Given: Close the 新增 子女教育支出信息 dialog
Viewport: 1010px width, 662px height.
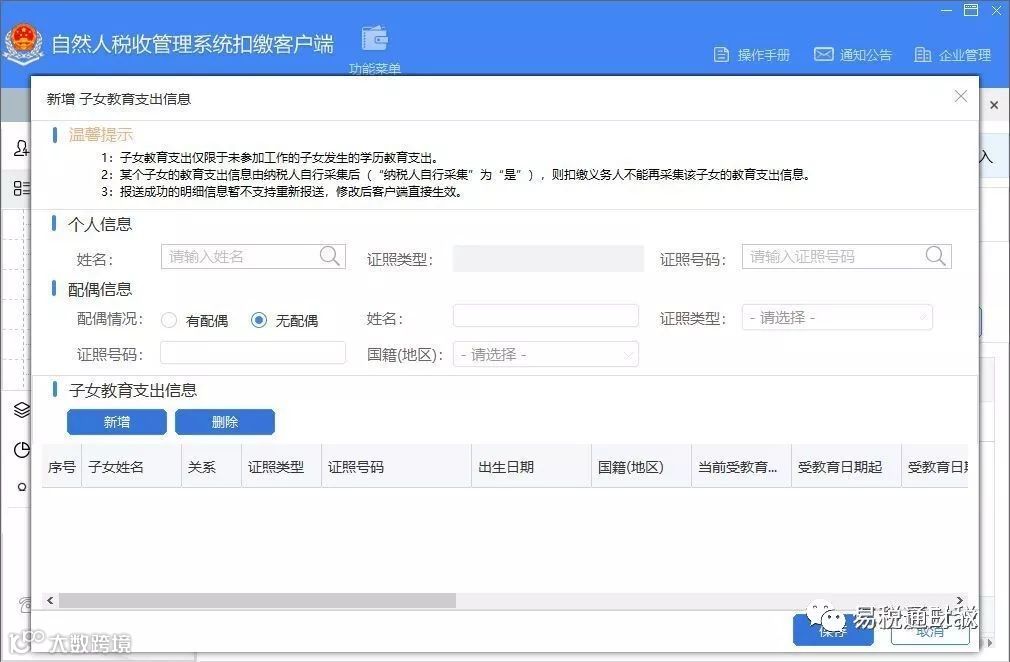Looking at the screenshot, I should [x=960, y=96].
